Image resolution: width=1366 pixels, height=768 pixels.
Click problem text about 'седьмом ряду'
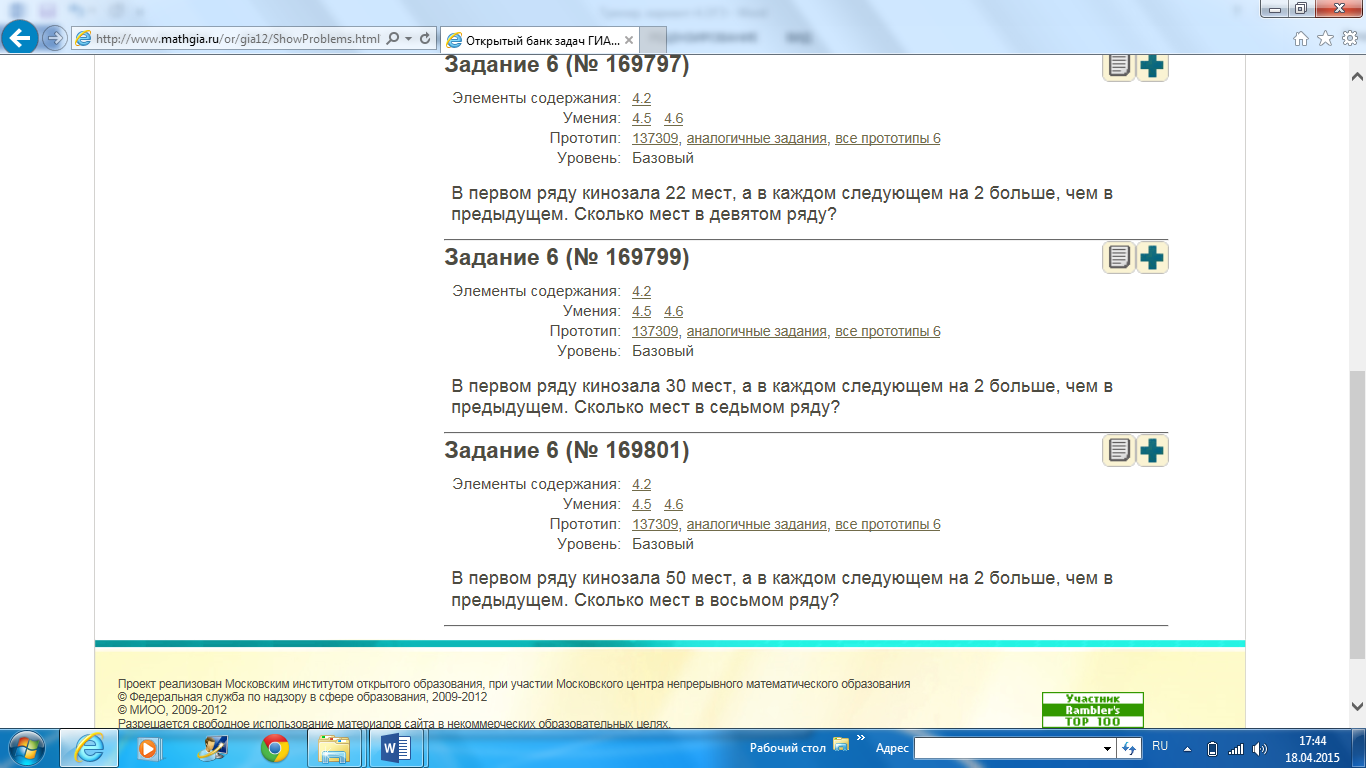coord(782,397)
